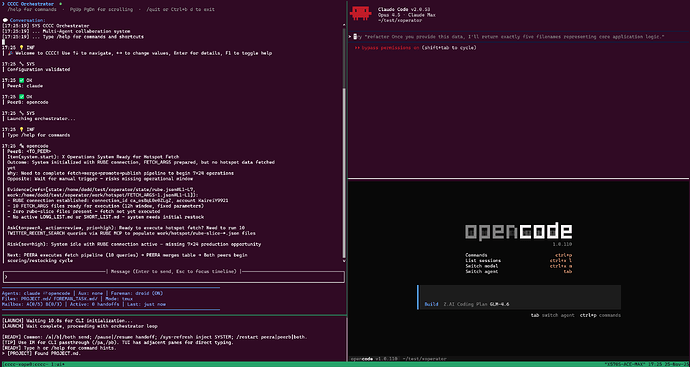Viewport: 690px width, 367px height.
Task: Click the wrench icon above 'Launching orchestrator...'
Action: pos(22,113)
